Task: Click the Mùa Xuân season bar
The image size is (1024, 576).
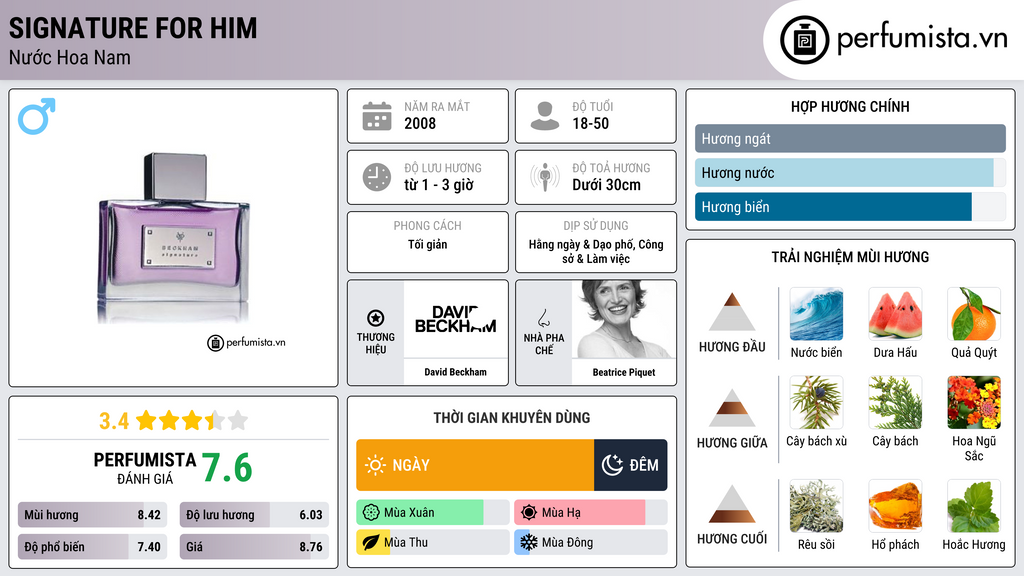Action: (x=432, y=513)
